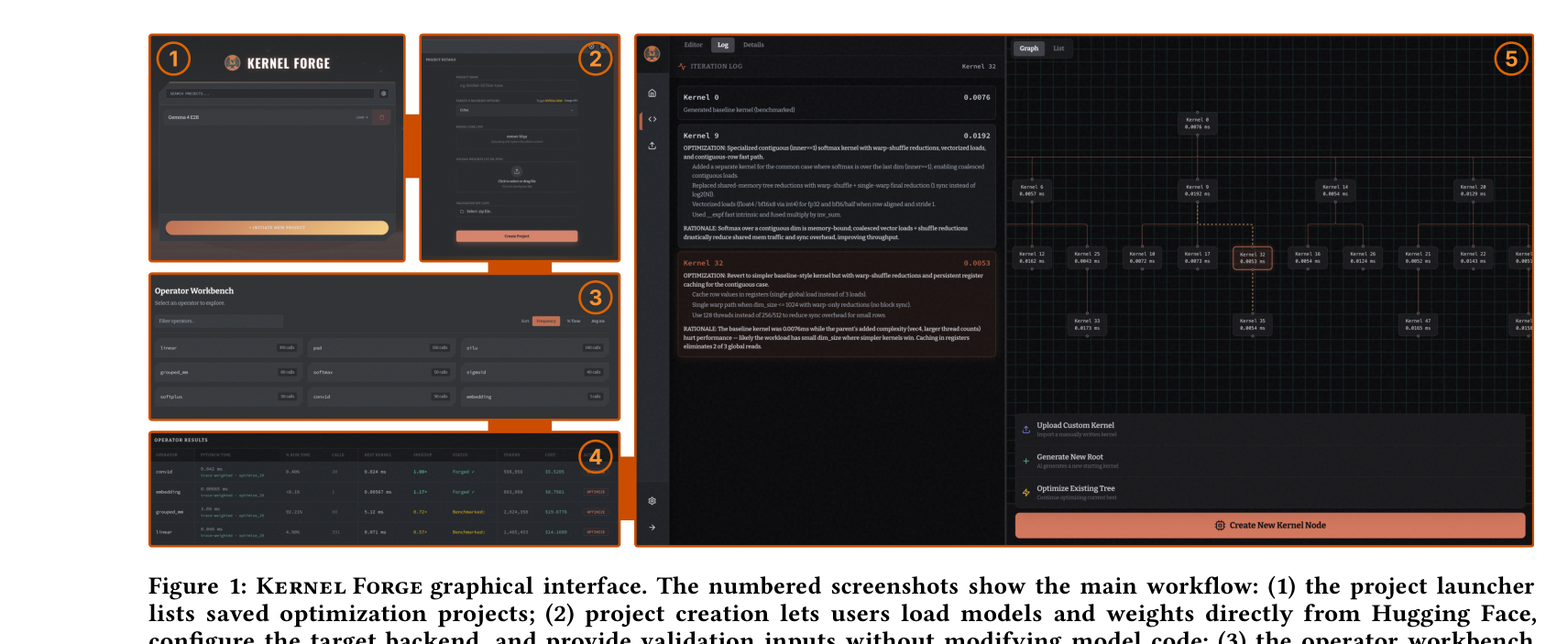
Task: Sort operators by % Time
Action: (574, 321)
